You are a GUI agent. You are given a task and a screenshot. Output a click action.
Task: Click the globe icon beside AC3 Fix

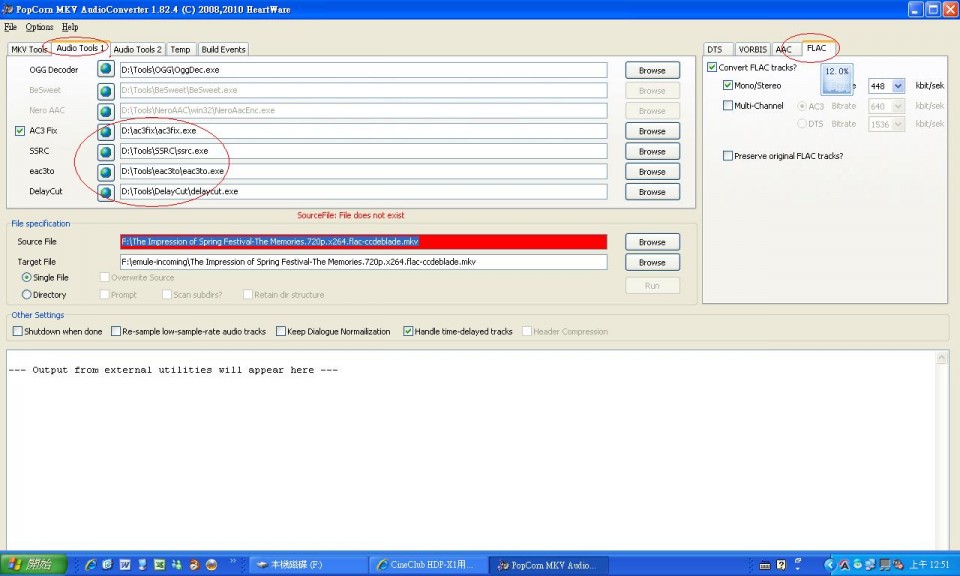click(x=106, y=130)
